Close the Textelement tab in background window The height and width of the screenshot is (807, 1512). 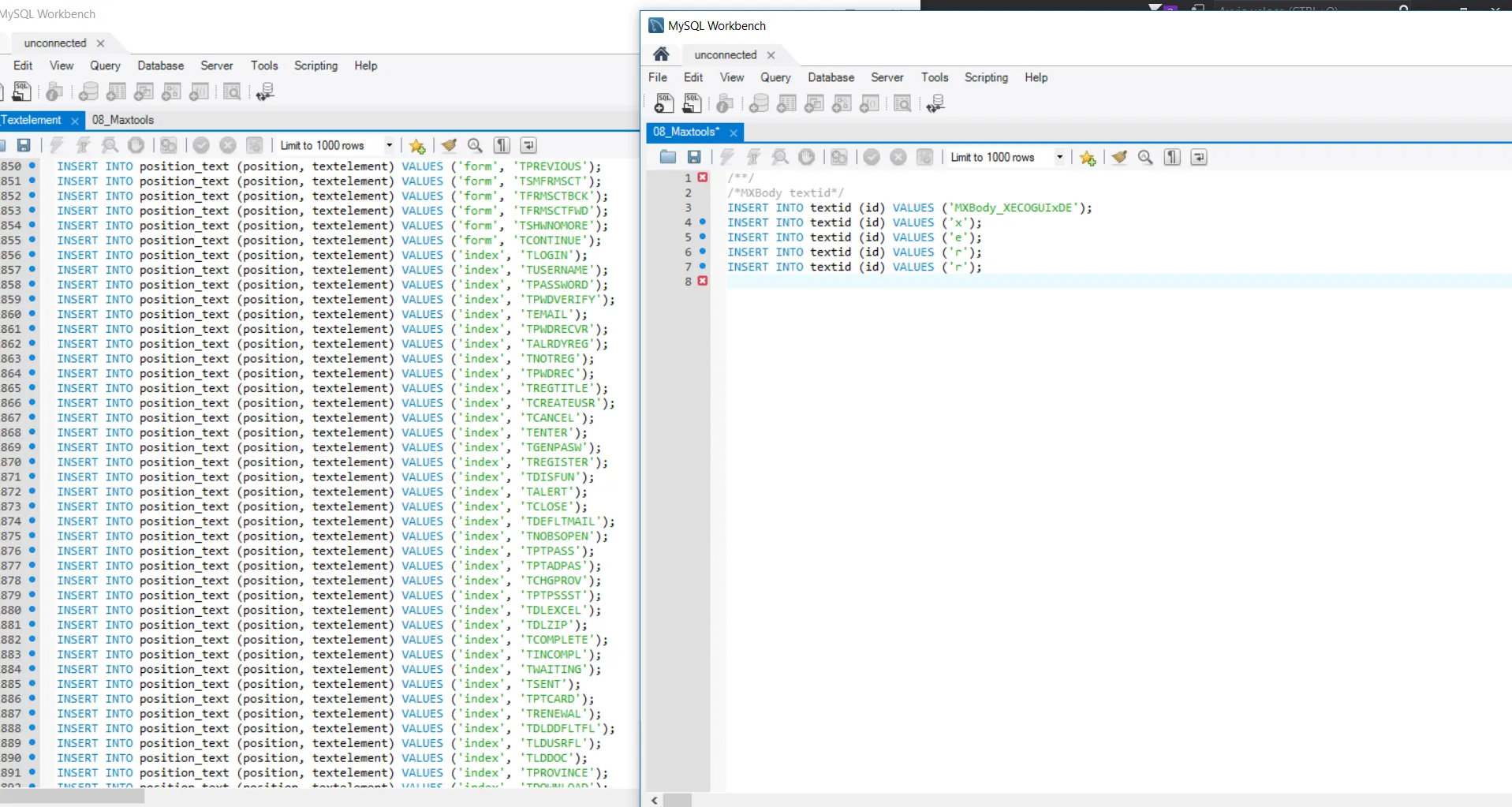(75, 121)
